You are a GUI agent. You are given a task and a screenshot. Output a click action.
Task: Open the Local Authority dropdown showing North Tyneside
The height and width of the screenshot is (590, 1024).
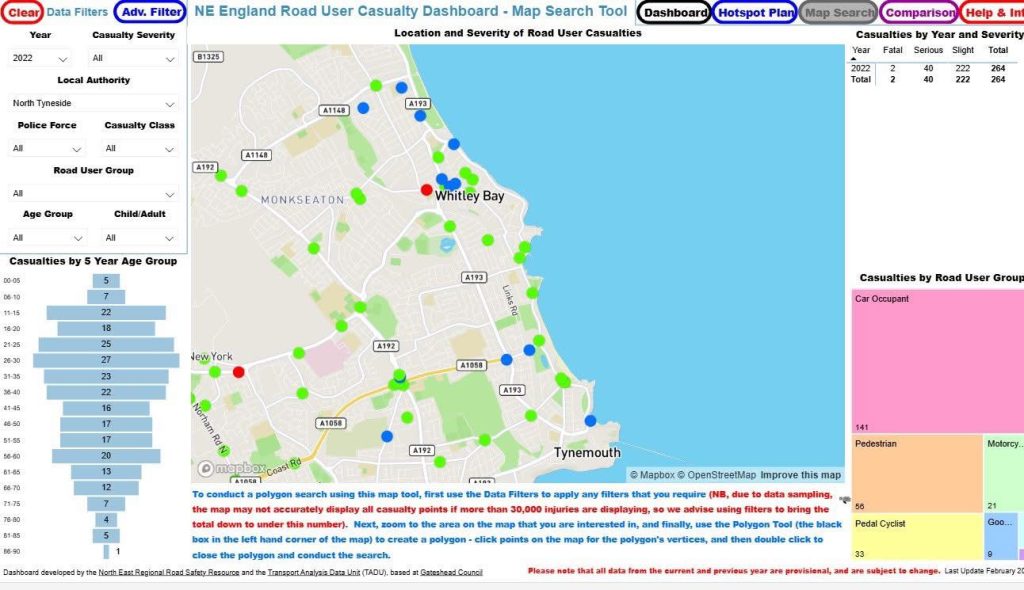click(93, 103)
